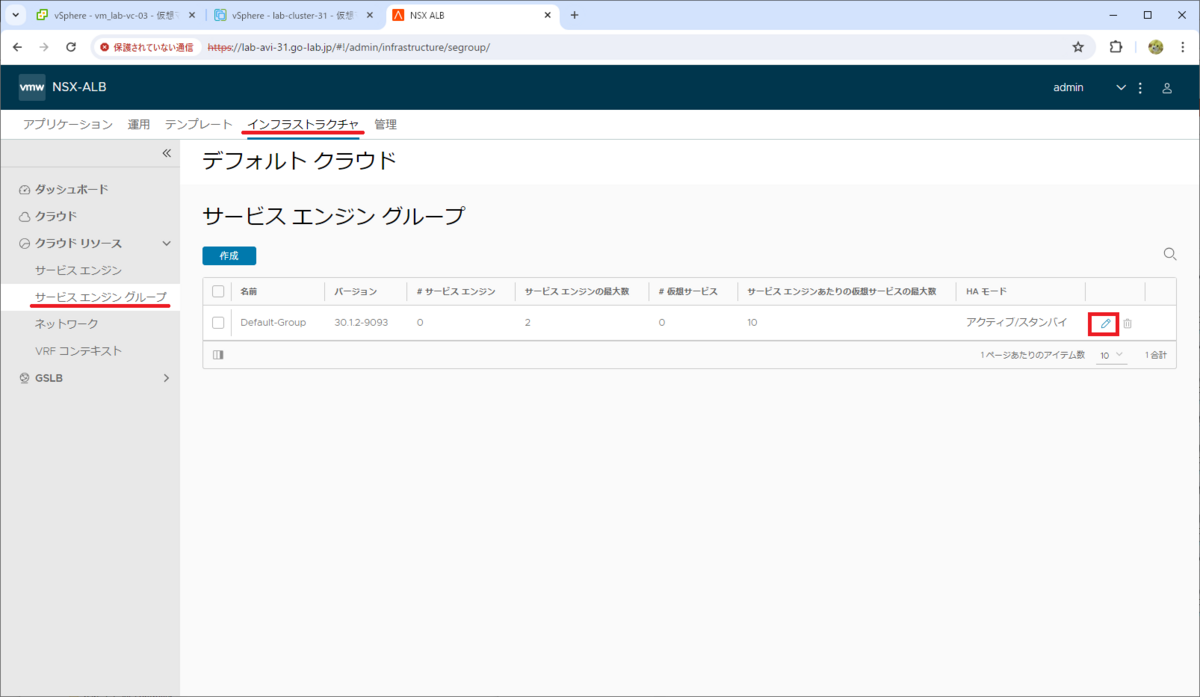Open a new browser tab
The image size is (1200, 697).
pos(574,15)
